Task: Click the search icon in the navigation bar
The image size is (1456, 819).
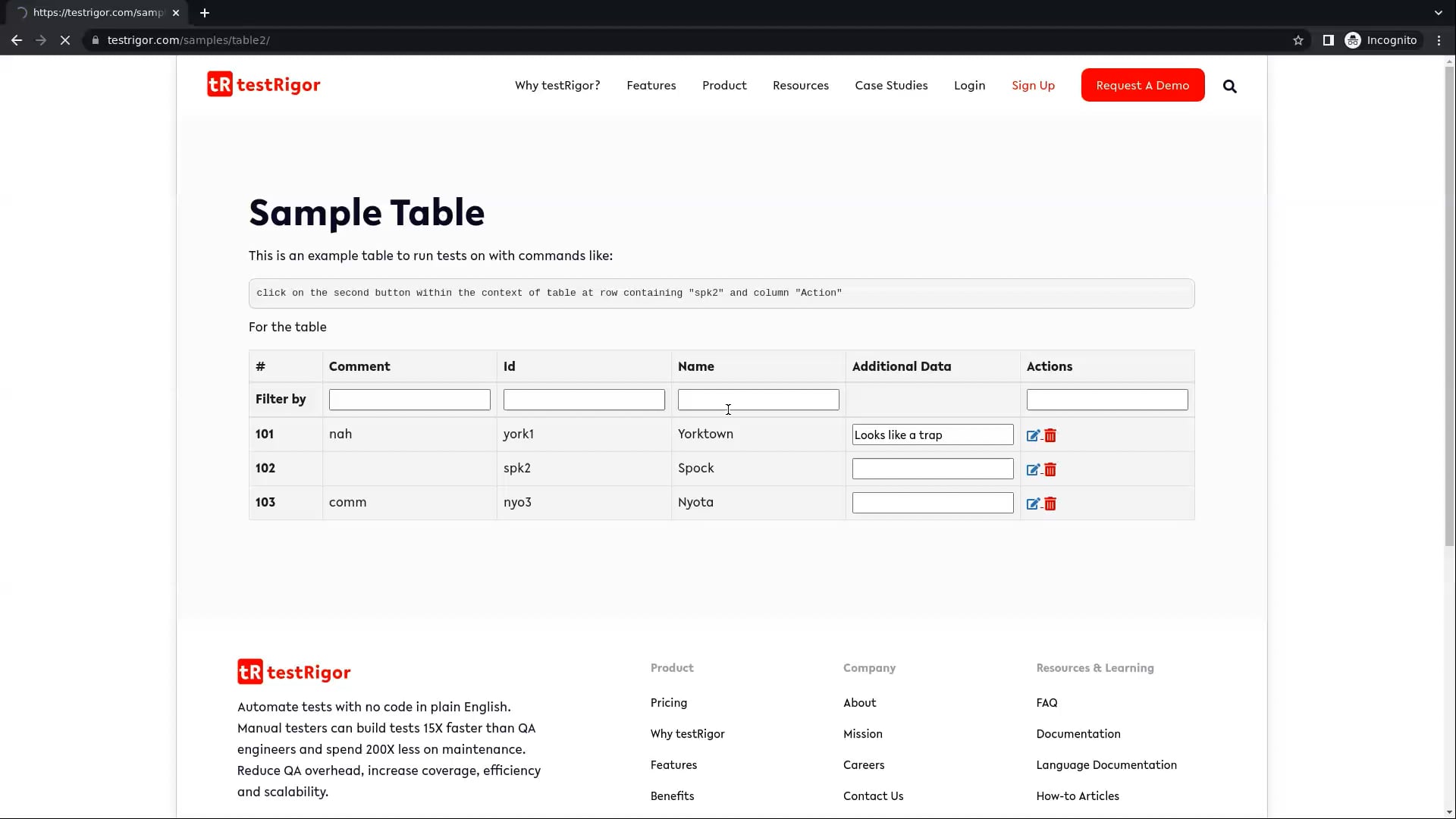Action: [x=1229, y=86]
